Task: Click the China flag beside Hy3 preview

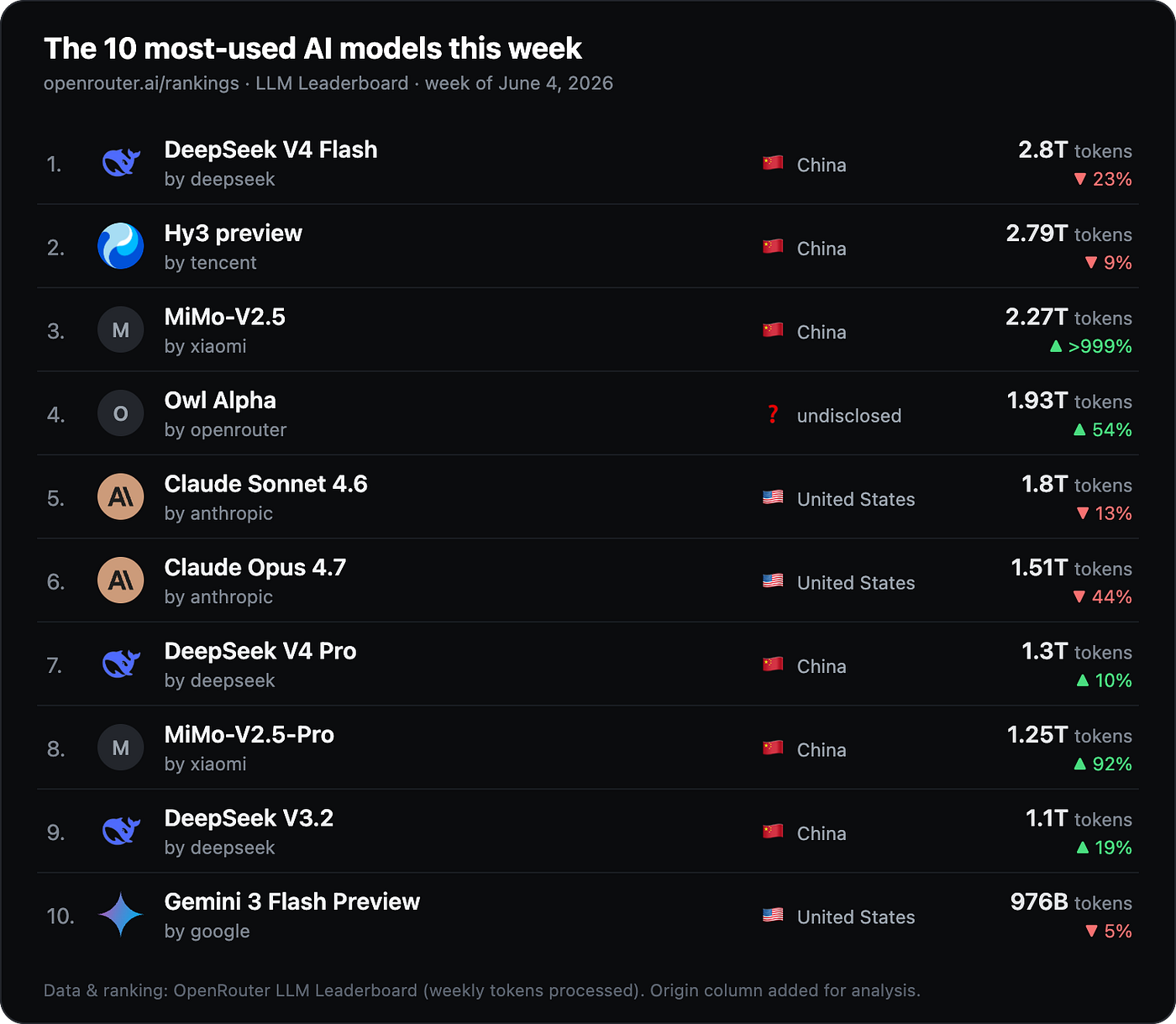Action: [x=773, y=247]
